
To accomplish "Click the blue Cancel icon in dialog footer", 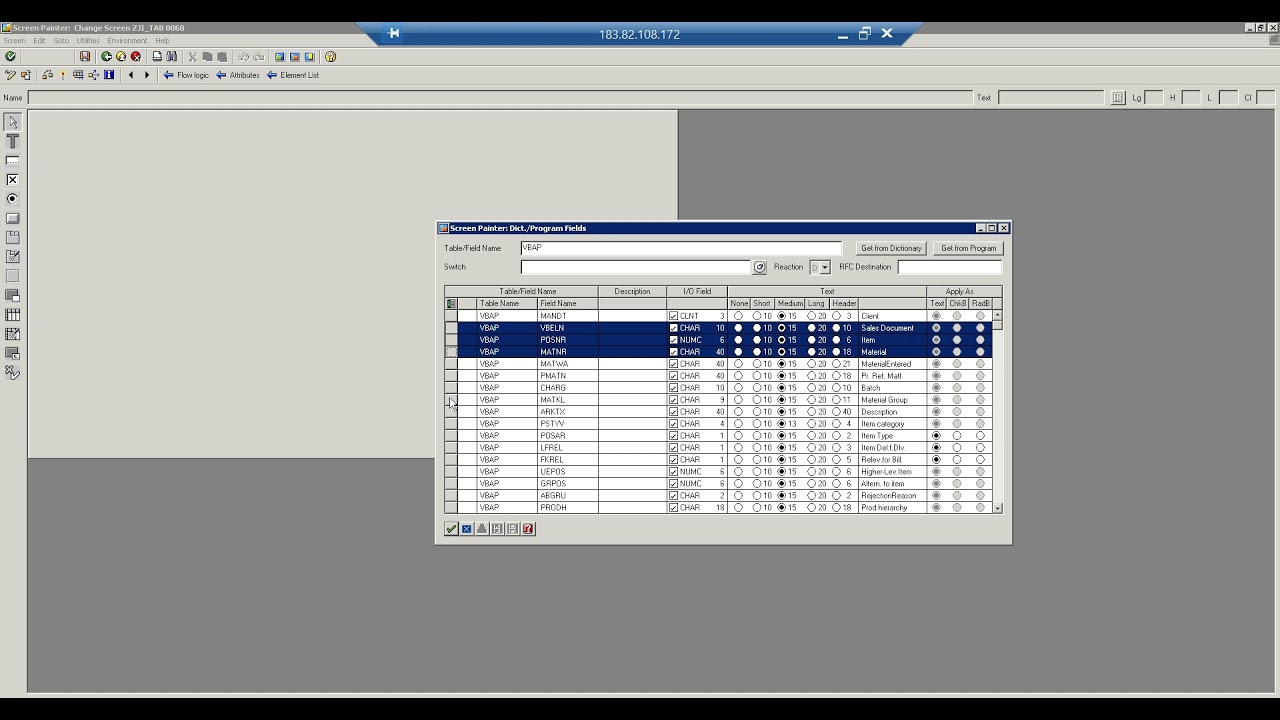I will (466, 529).
